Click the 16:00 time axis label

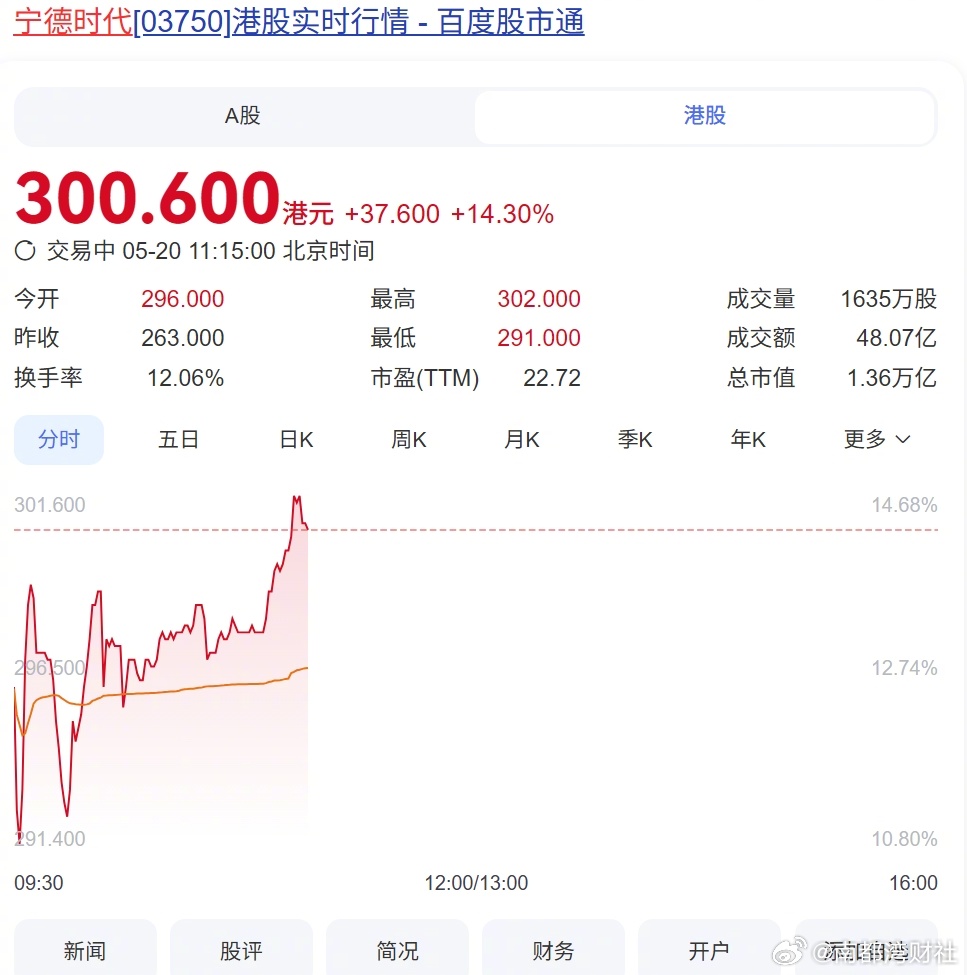[913, 883]
